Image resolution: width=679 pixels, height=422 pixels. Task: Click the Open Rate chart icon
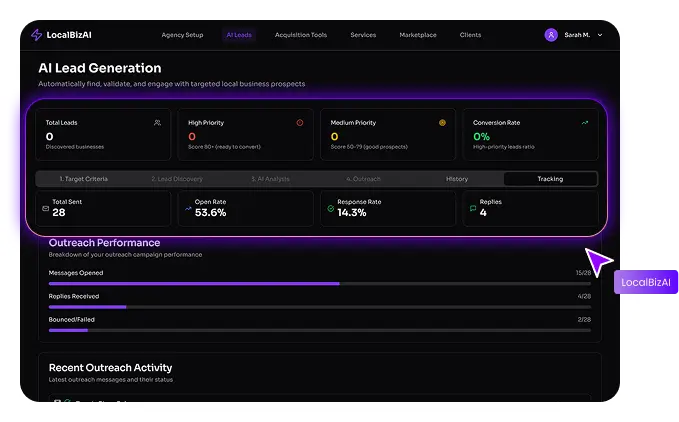coord(188,209)
